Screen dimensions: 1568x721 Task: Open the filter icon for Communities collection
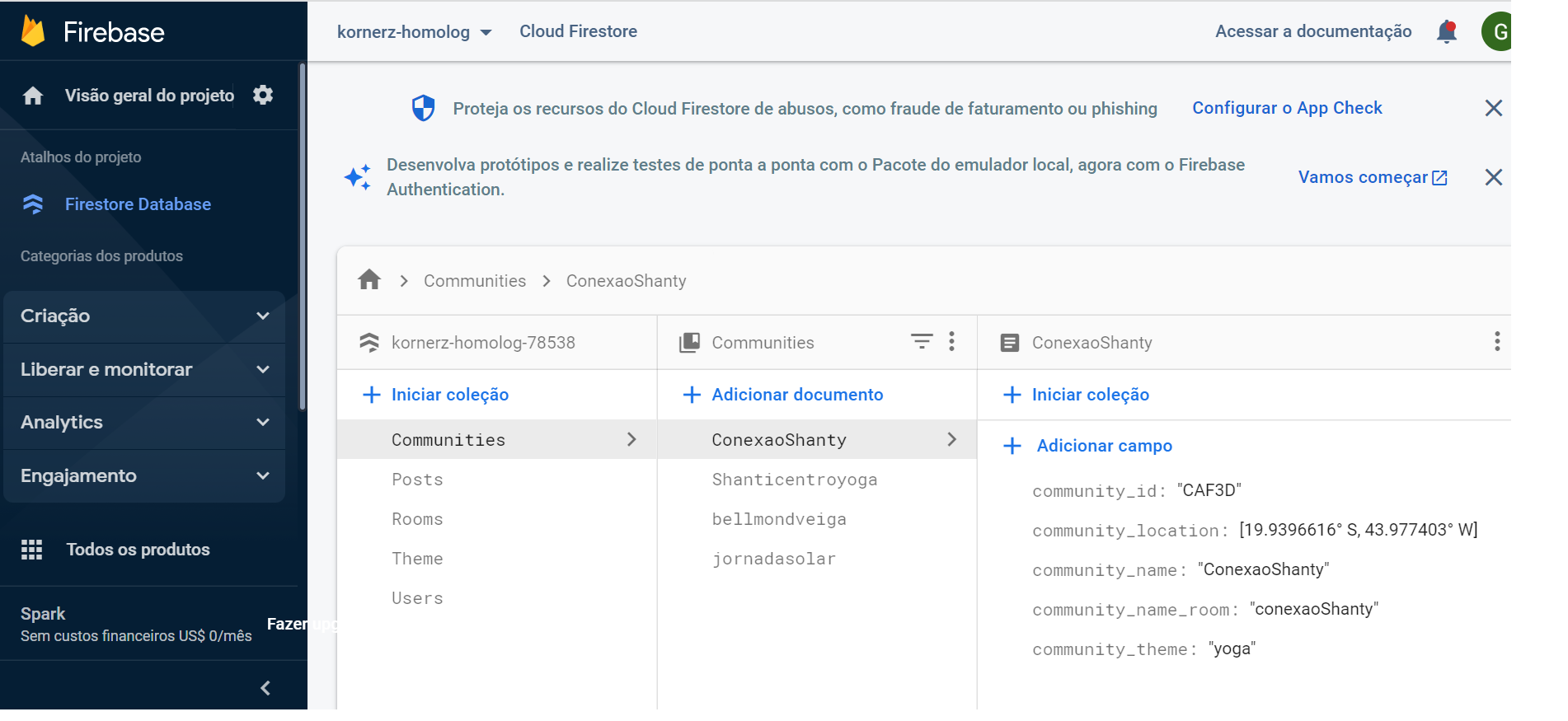click(922, 341)
